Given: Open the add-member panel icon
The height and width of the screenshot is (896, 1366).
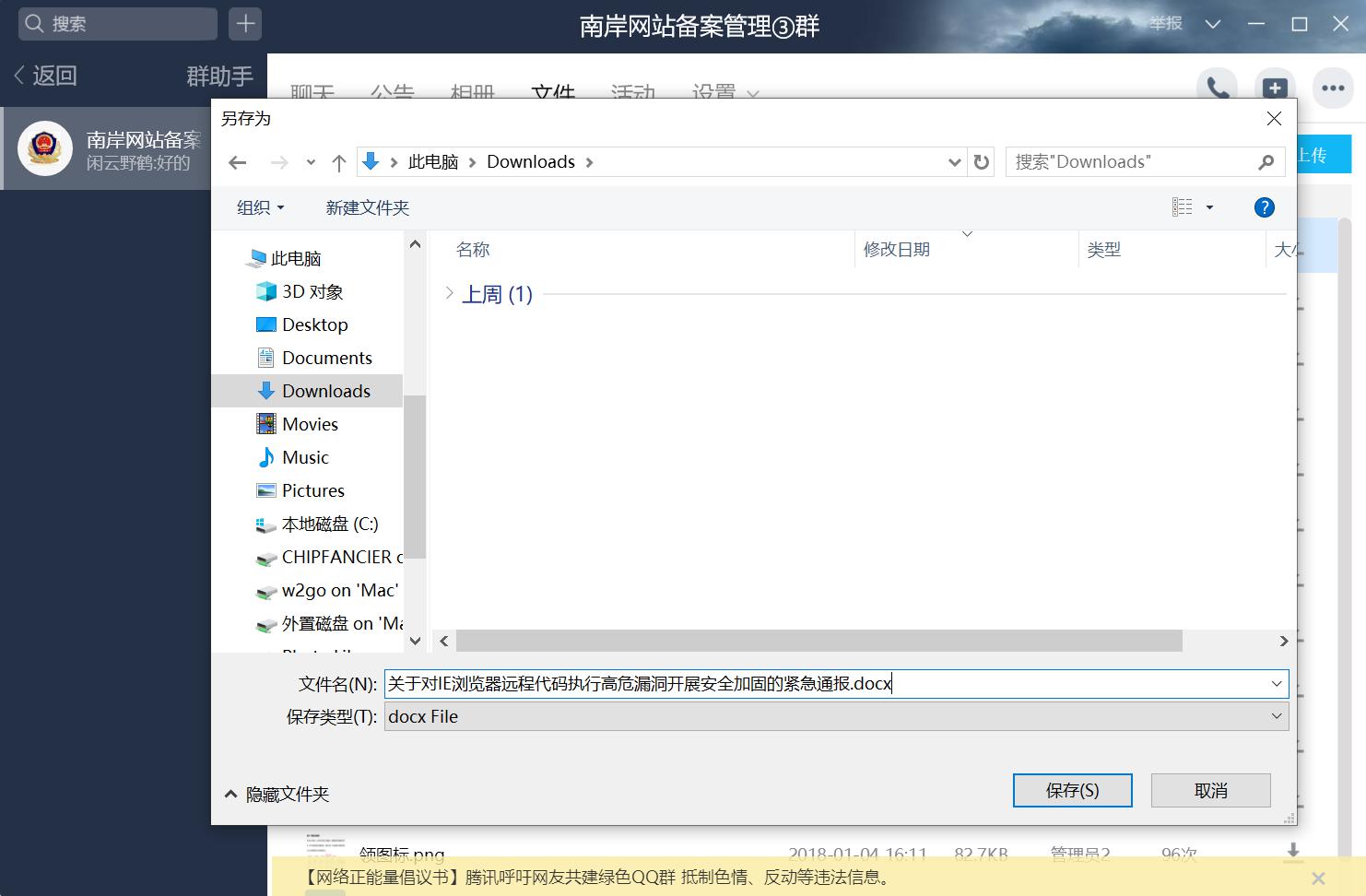Looking at the screenshot, I should tap(1275, 88).
